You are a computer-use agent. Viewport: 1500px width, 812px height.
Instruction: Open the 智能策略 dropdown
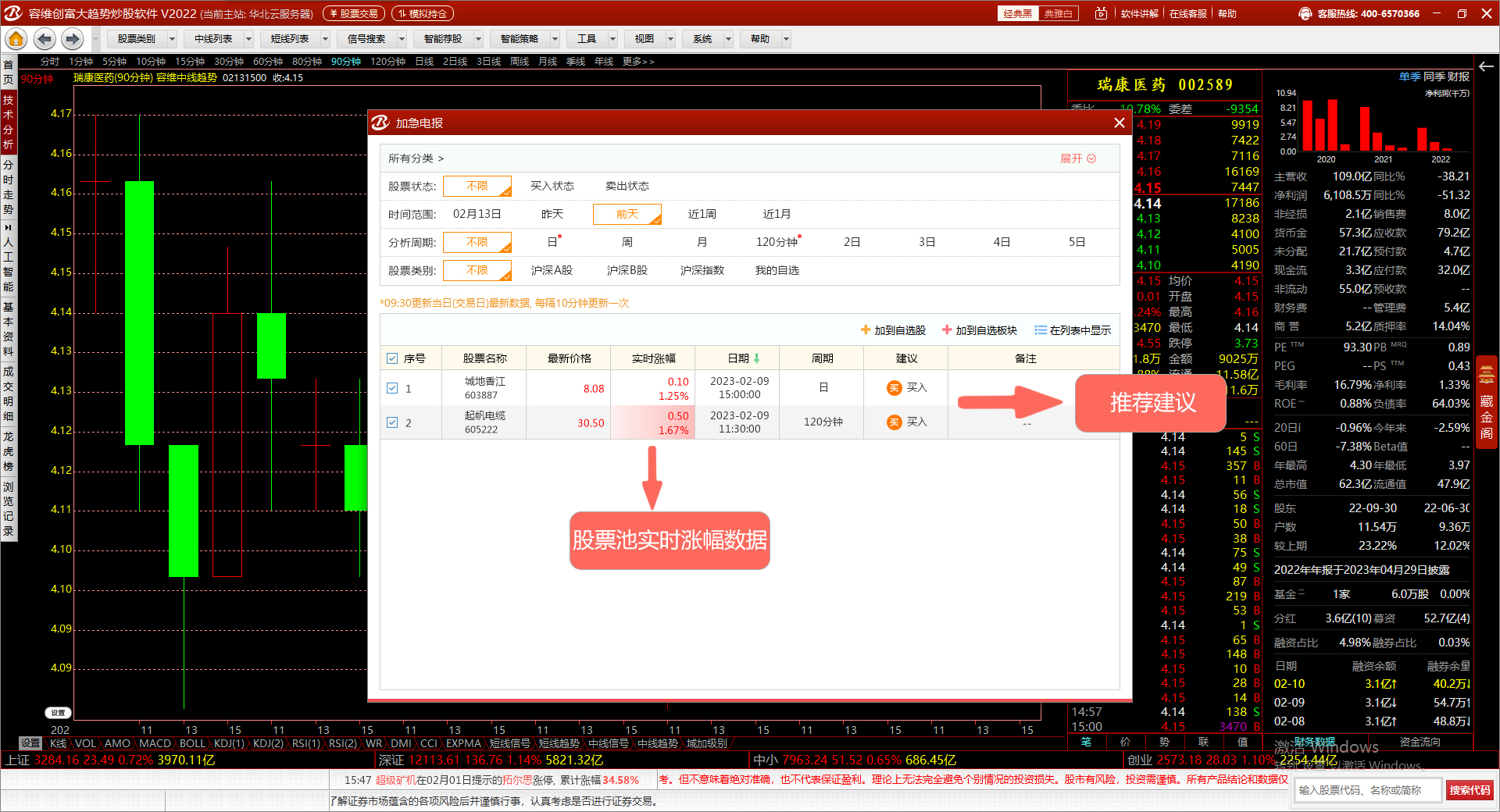[x=526, y=38]
